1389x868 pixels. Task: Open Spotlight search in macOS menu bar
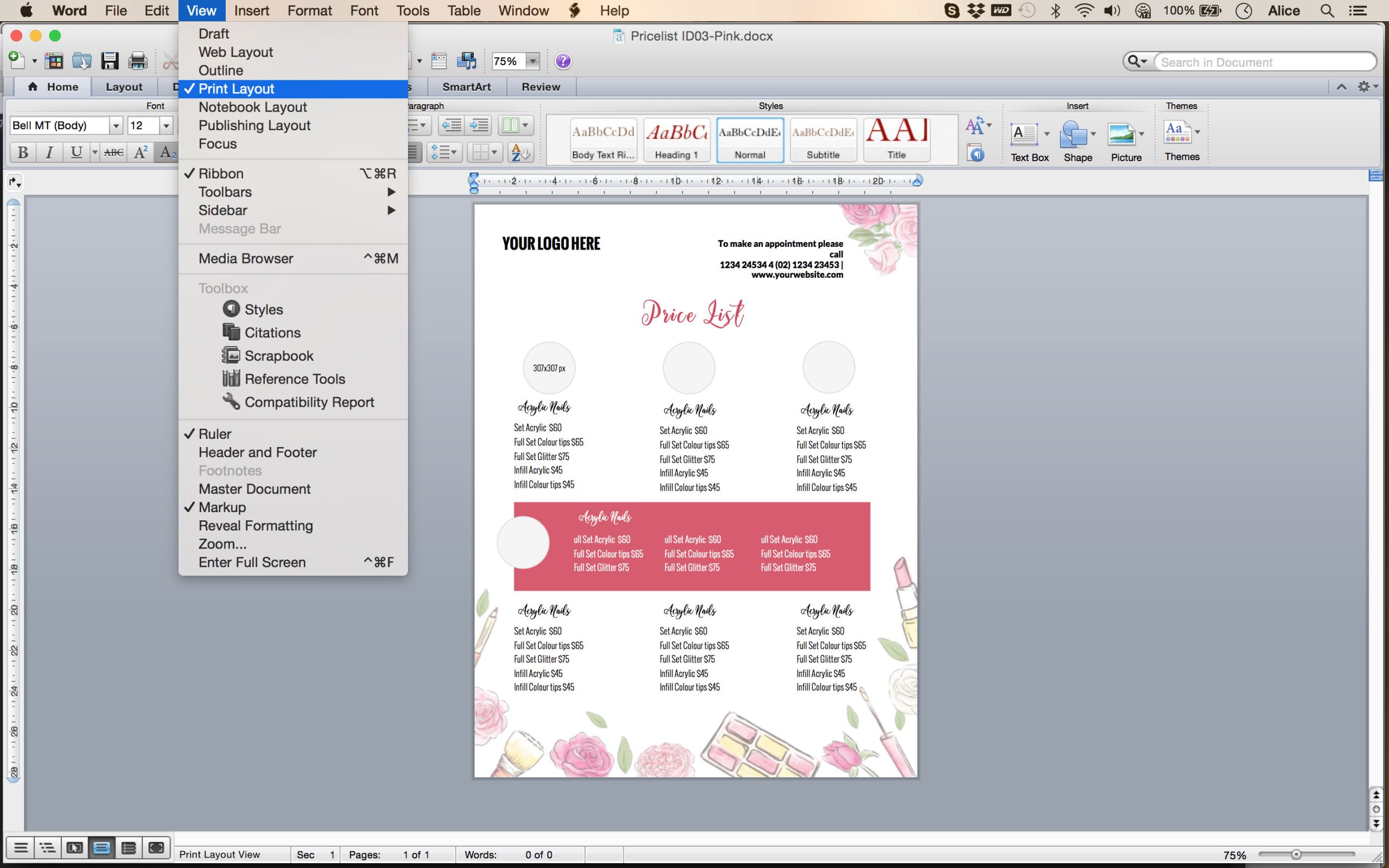(1327, 10)
